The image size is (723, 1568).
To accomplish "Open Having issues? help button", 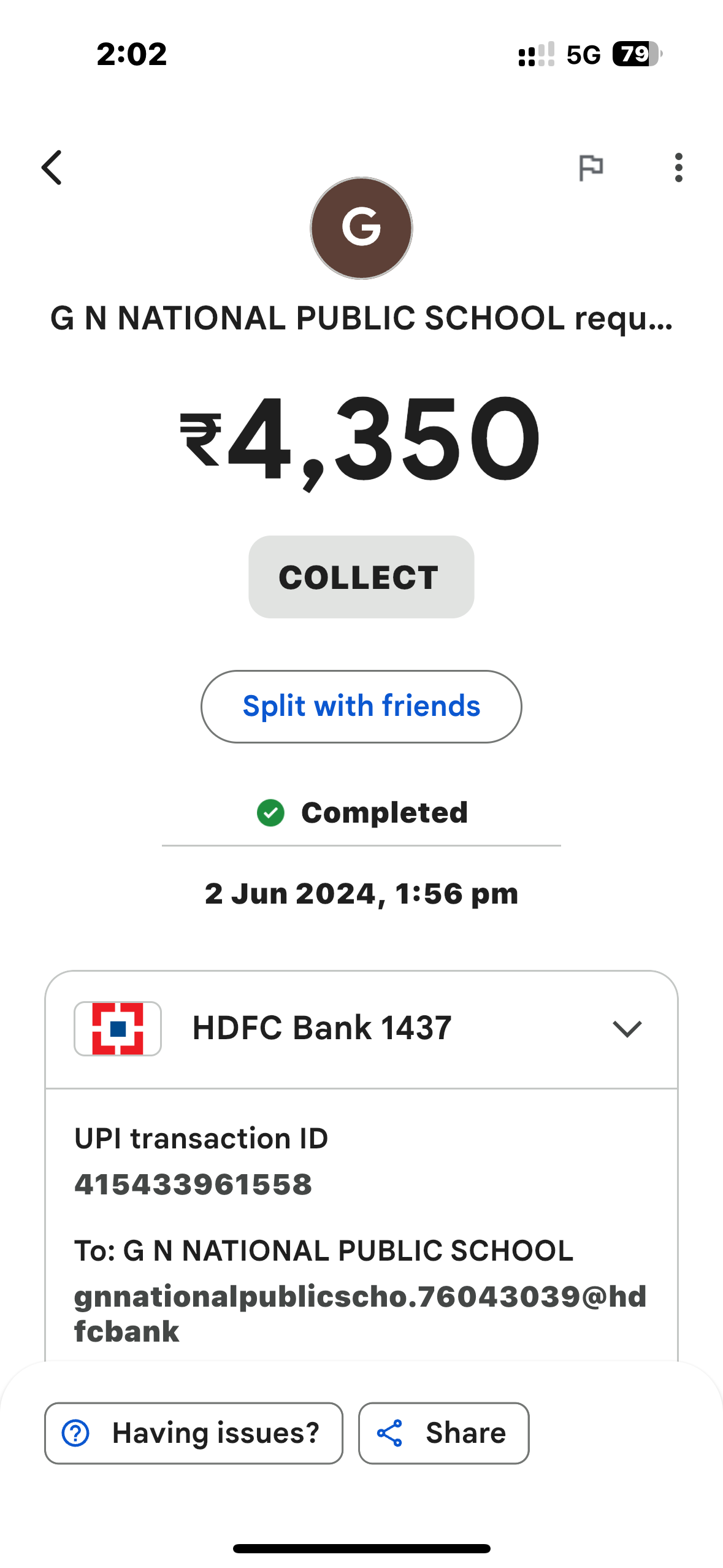I will [194, 1433].
